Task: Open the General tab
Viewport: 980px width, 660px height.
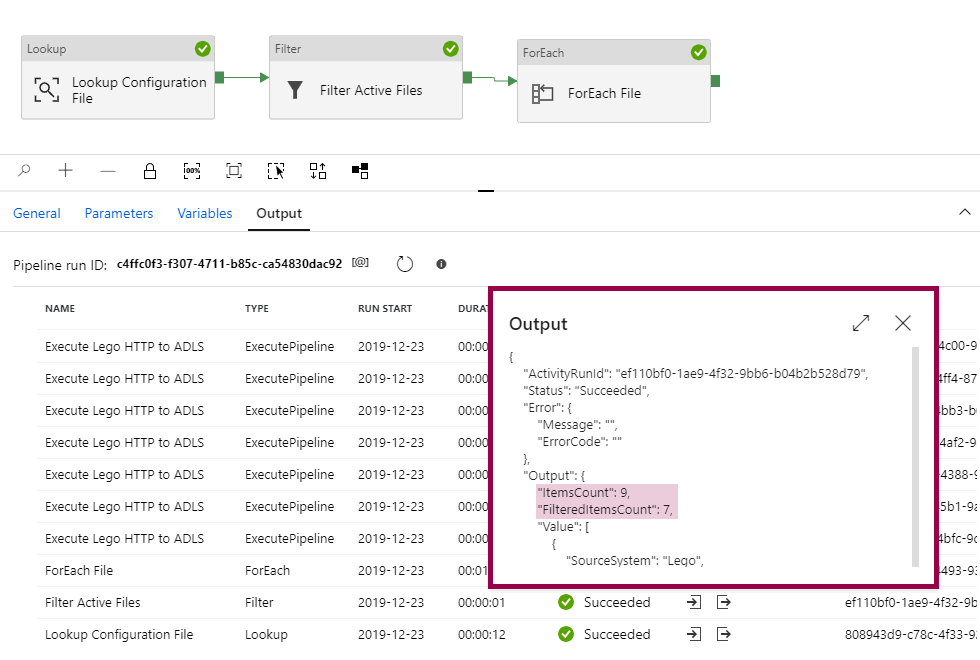Action: click(37, 213)
